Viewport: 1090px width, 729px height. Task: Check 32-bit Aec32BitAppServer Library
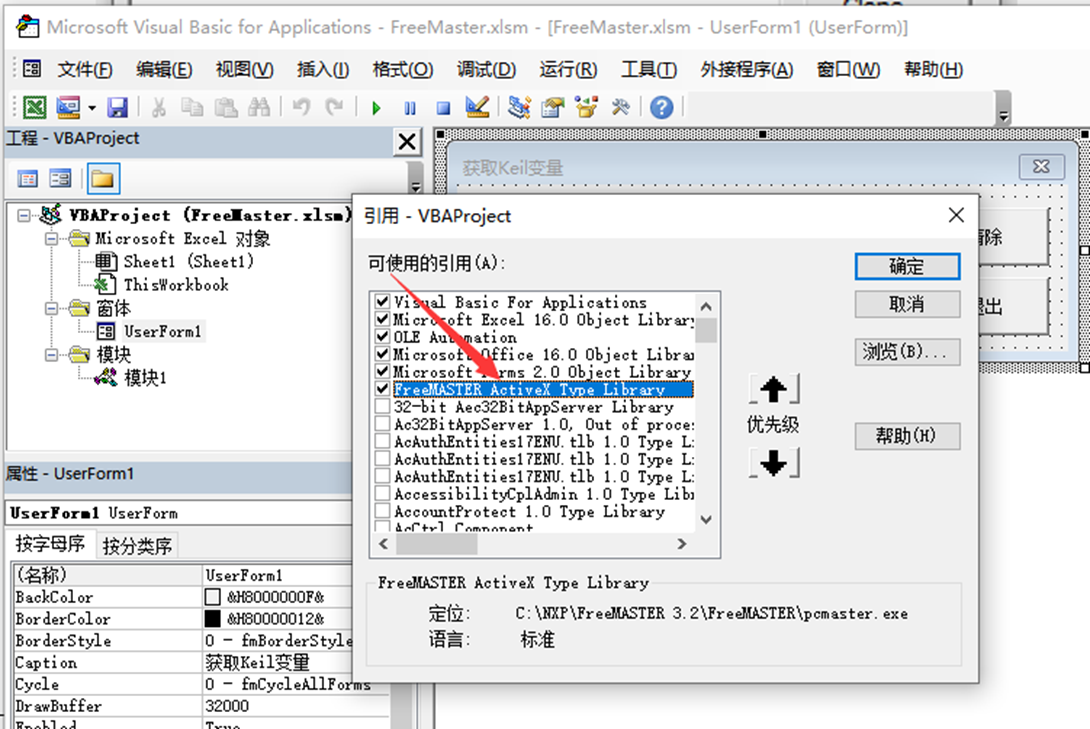coord(382,406)
